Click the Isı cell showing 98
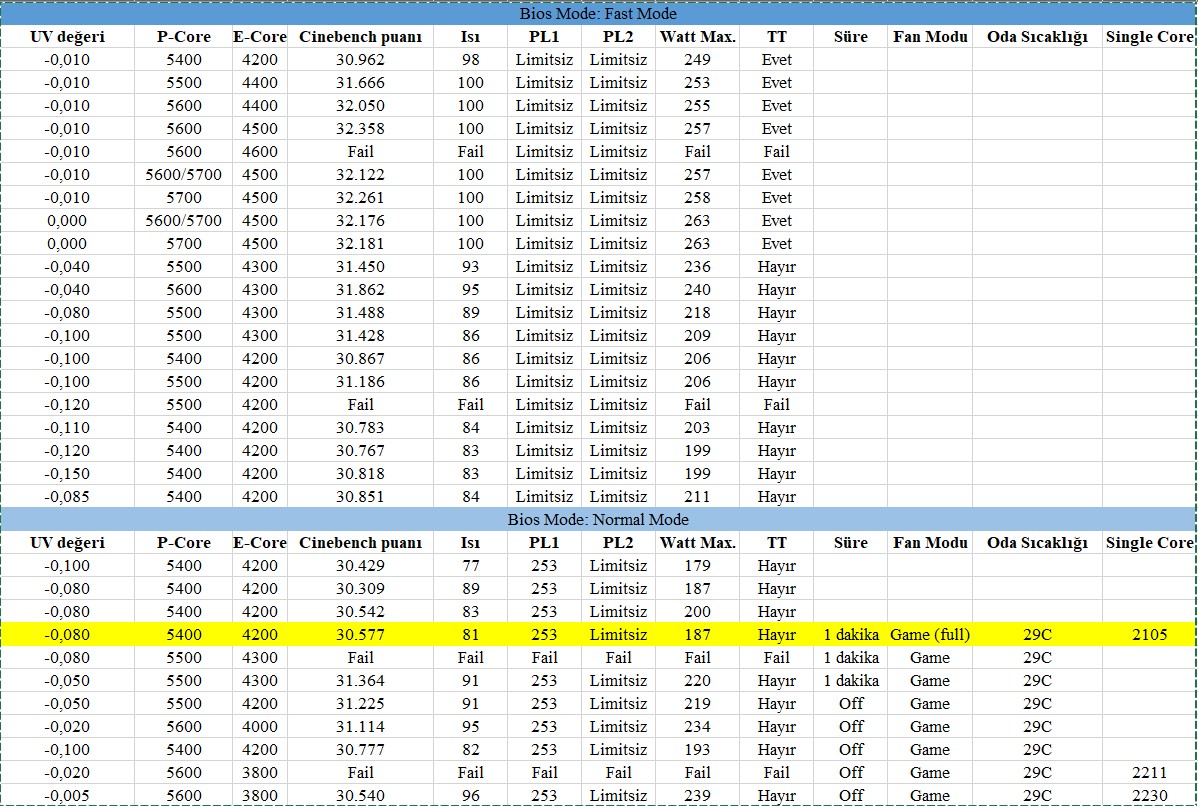This screenshot has width=1198, height=806. click(471, 60)
